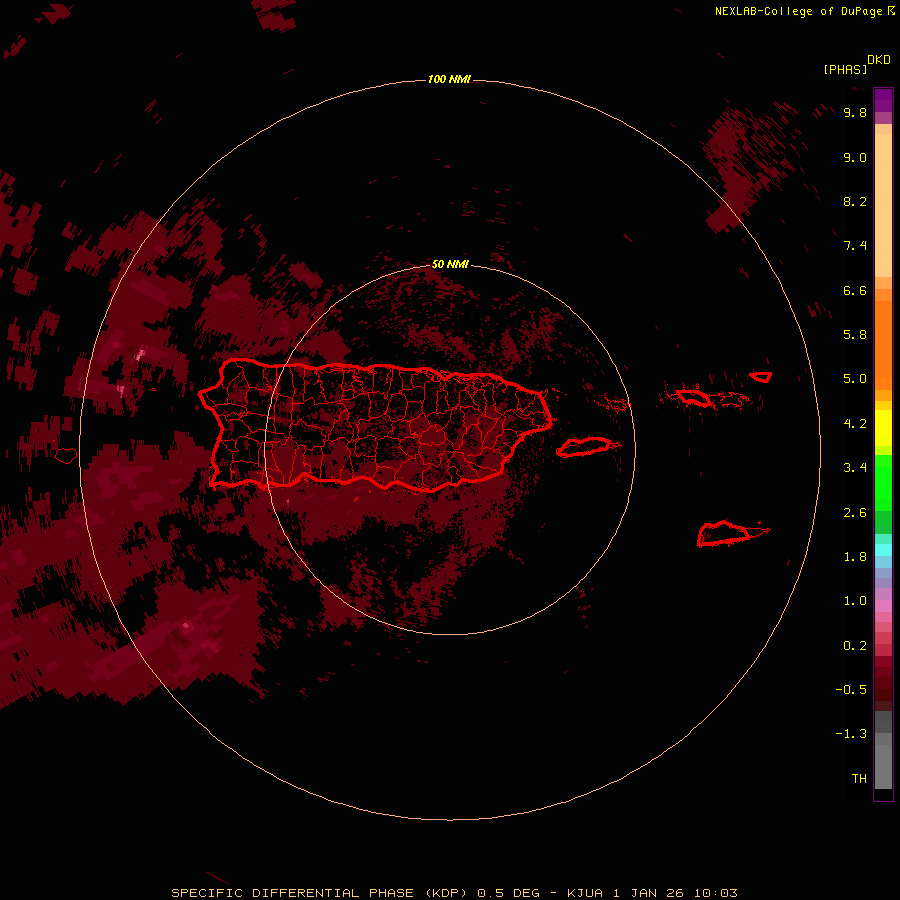Select the 3.4 scale value
900x900 pixels.
click(x=855, y=468)
